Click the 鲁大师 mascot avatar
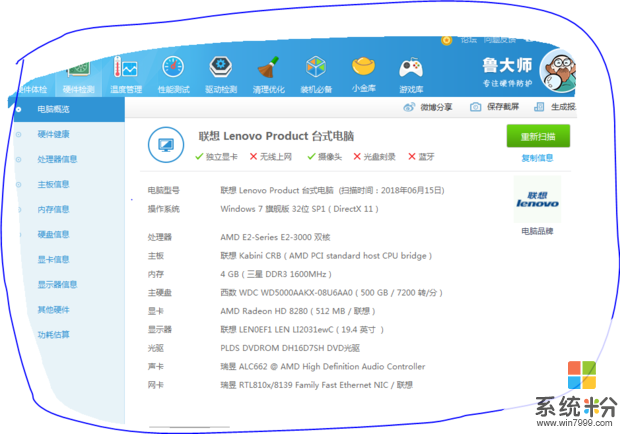620x434 pixels. click(558, 71)
